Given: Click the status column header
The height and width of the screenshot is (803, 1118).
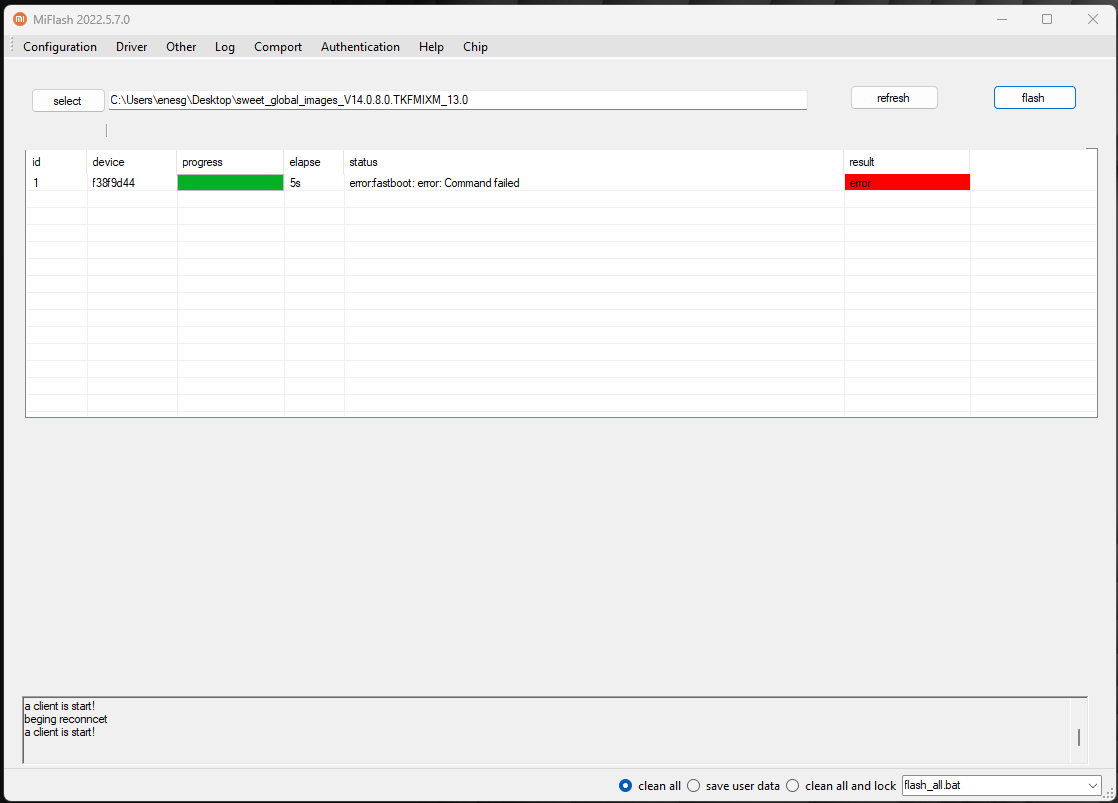Looking at the screenshot, I should [593, 163].
